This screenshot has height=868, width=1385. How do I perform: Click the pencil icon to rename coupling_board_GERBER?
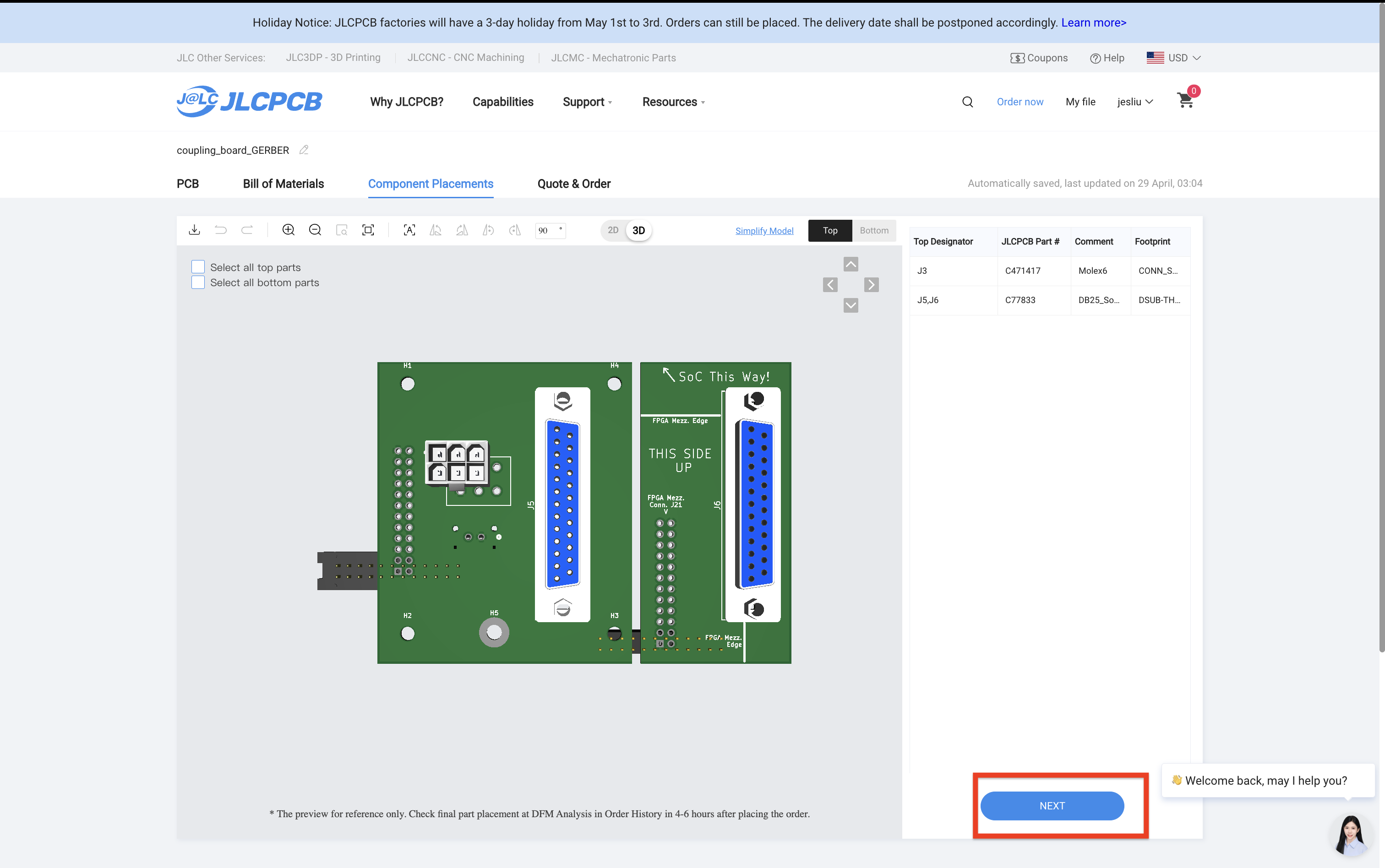pyautogui.click(x=304, y=150)
